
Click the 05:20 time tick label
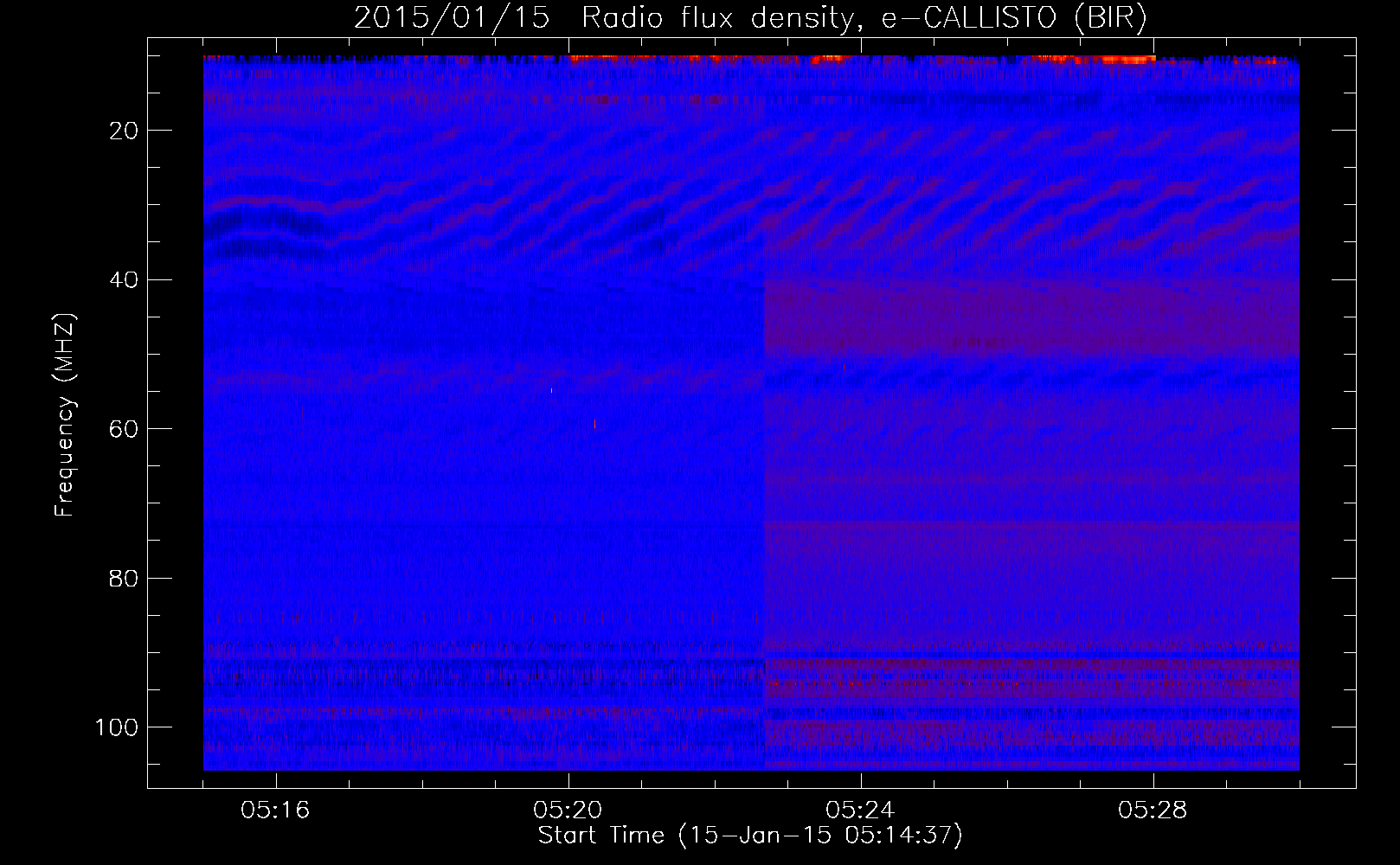568,811
